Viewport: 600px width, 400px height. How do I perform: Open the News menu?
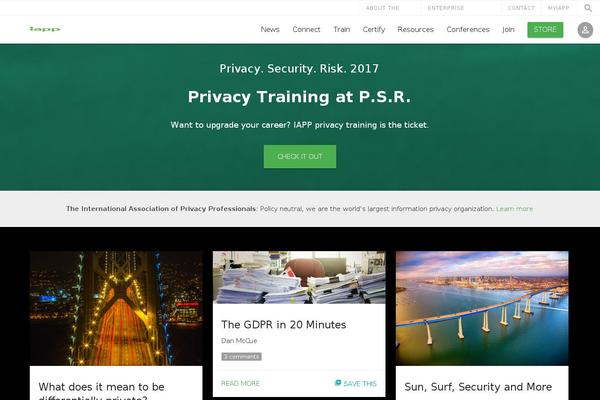[270, 29]
